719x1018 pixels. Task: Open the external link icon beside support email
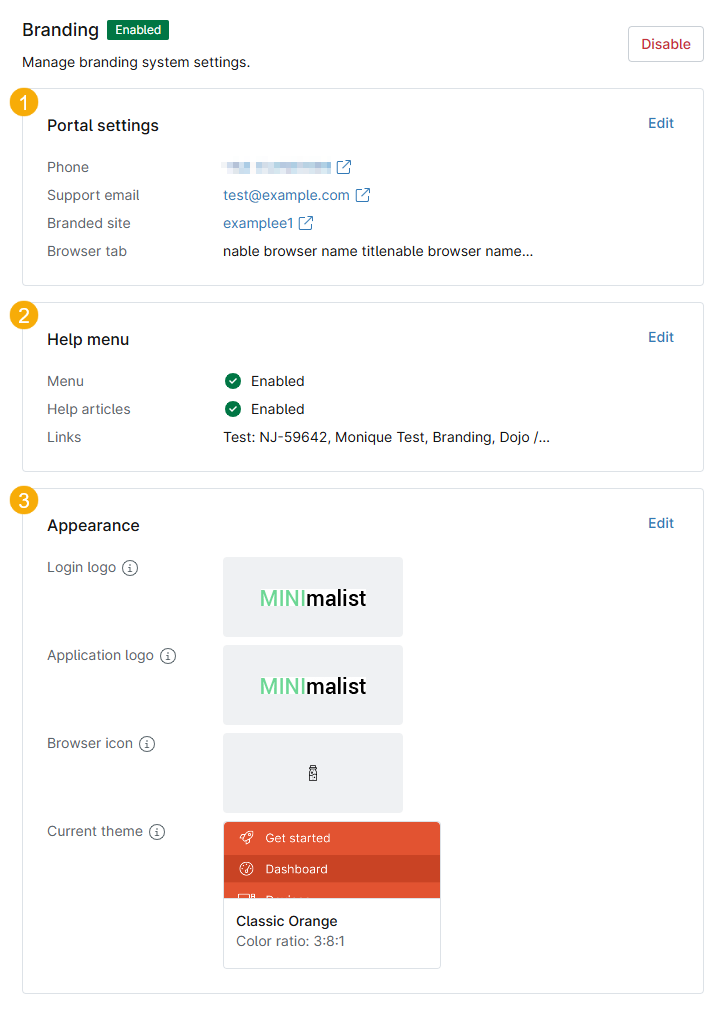[x=363, y=195]
